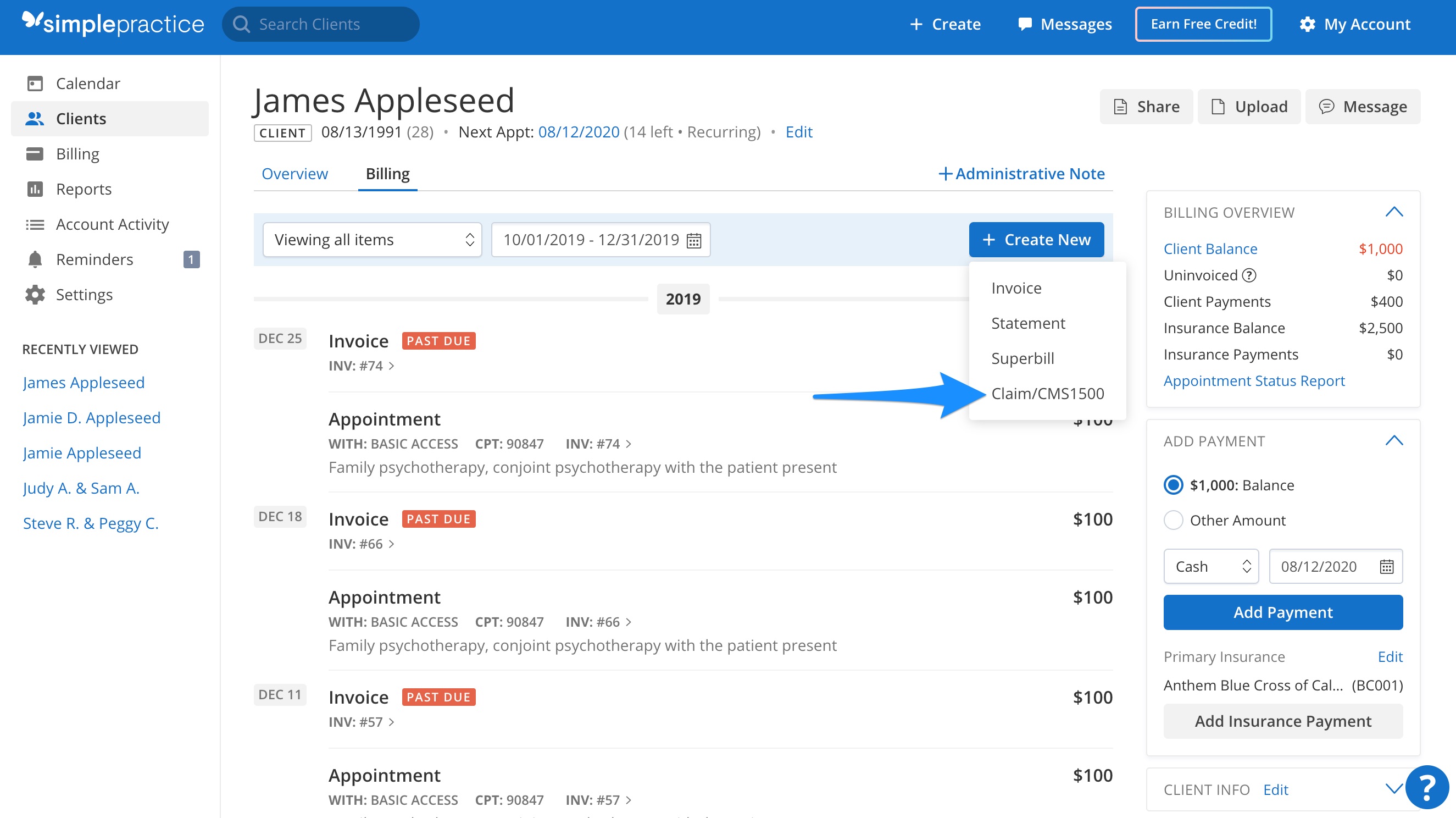Select the $1,000 Balance radio button
This screenshot has width=1456, height=818.
(x=1173, y=485)
